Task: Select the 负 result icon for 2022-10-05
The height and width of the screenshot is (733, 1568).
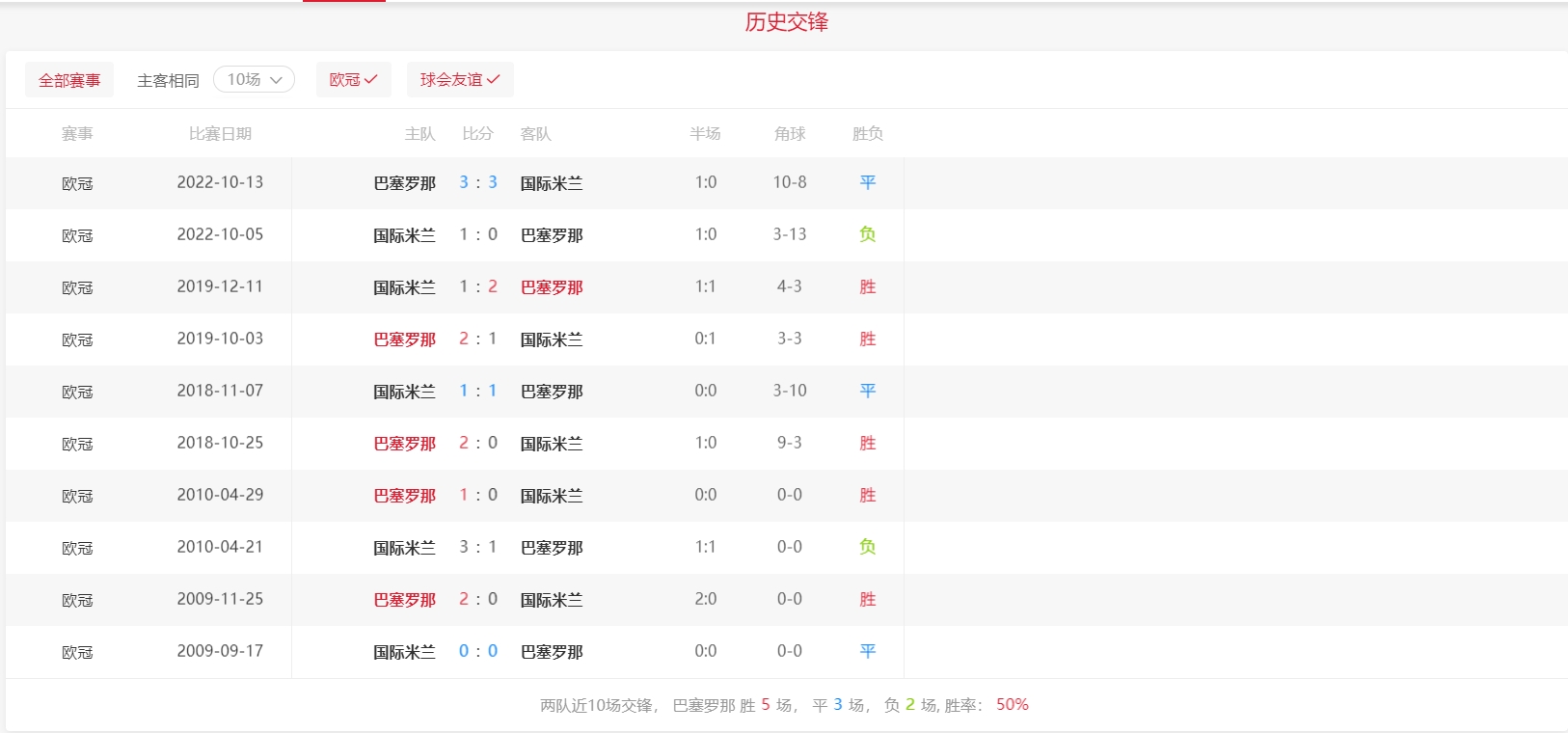Action: (x=867, y=234)
